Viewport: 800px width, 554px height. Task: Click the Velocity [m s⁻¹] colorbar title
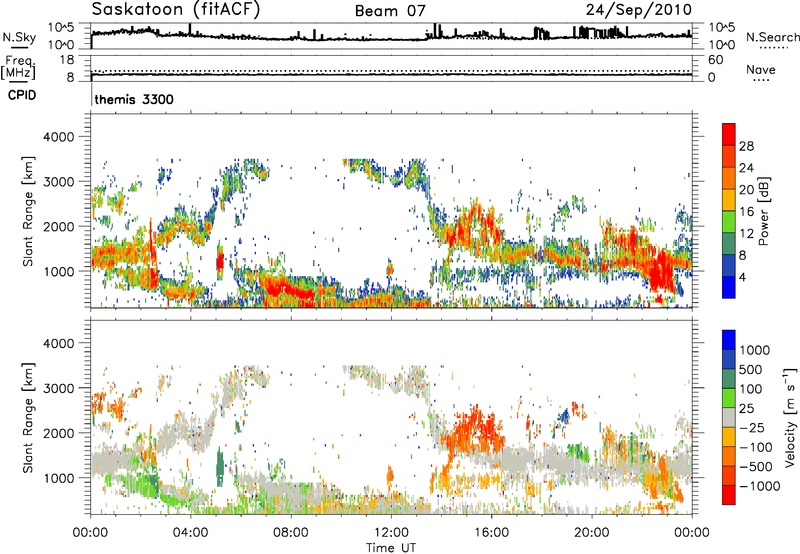[790, 417]
